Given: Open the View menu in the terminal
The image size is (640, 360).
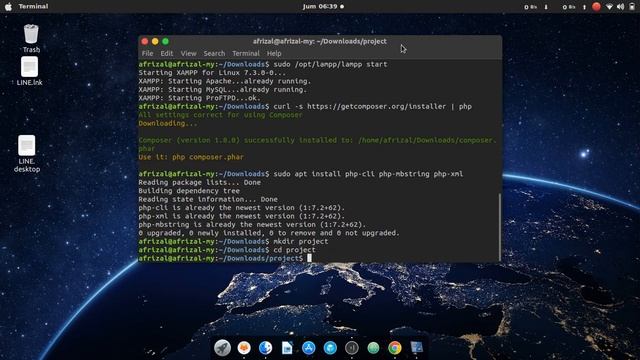Looking at the screenshot, I should click(x=188, y=53).
